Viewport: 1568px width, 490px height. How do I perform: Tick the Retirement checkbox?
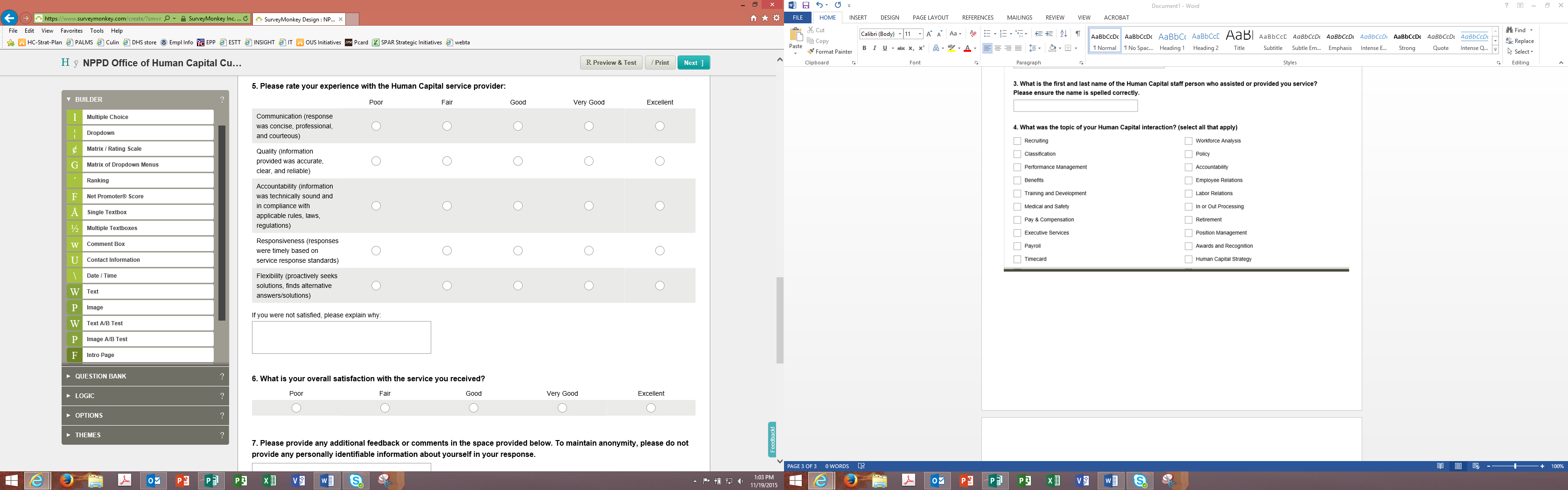click(x=1188, y=220)
